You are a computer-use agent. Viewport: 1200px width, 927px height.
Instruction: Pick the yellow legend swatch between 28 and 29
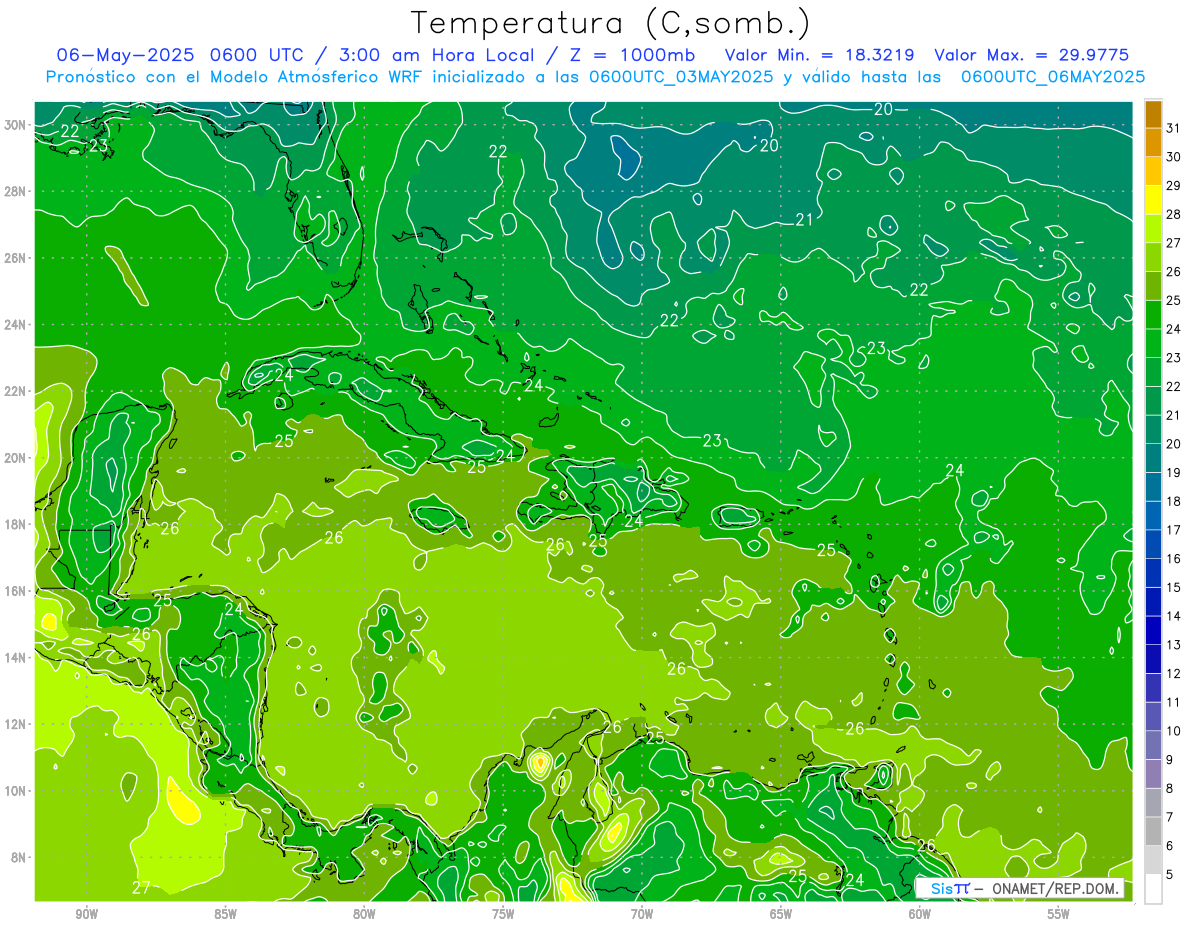coord(1154,200)
